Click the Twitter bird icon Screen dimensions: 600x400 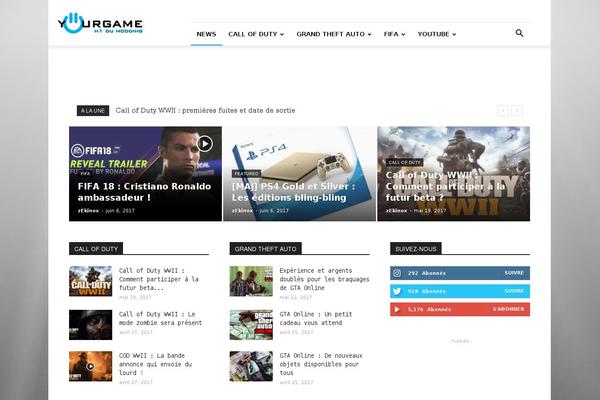pos(397,291)
